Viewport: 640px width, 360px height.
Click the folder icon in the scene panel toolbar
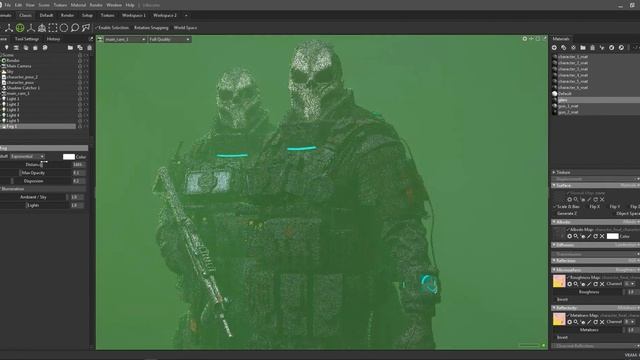70,48
